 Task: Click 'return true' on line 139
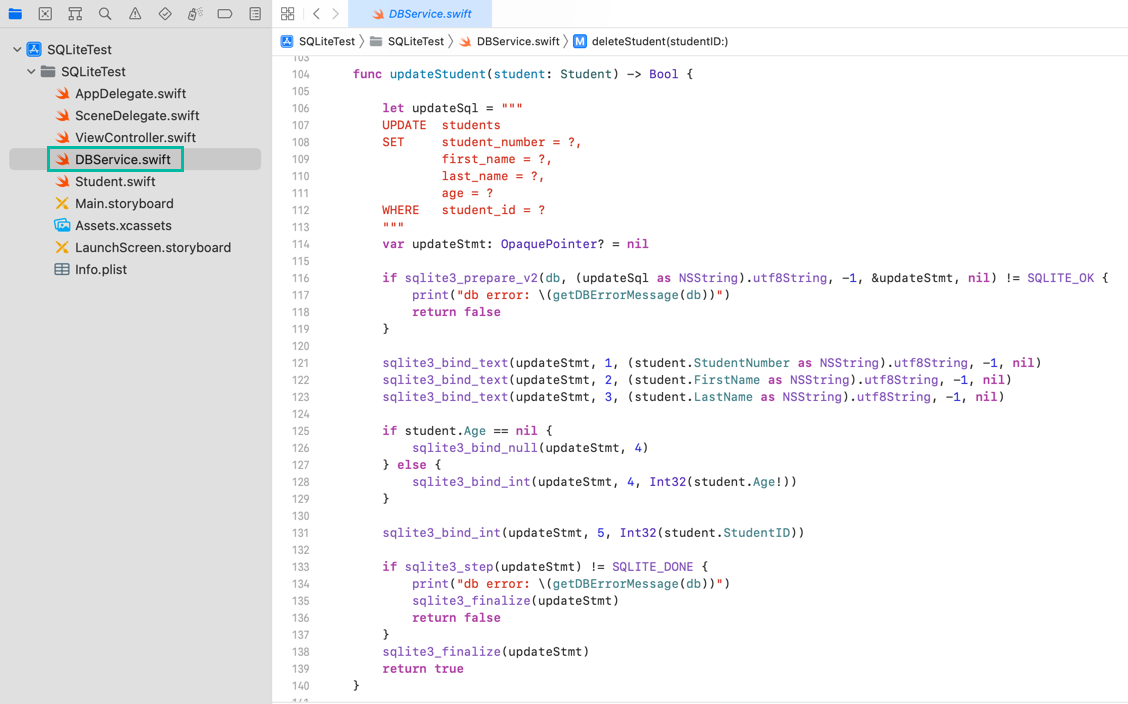pos(423,669)
